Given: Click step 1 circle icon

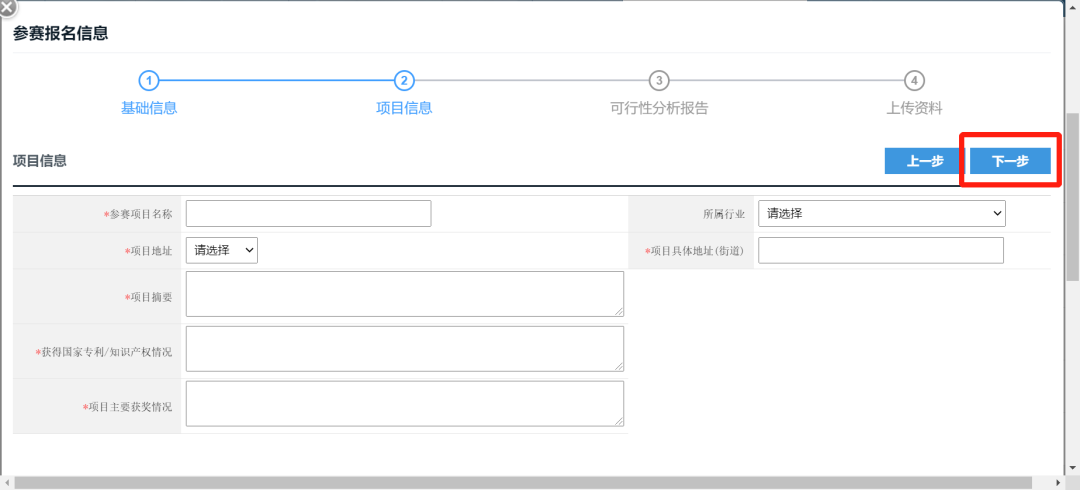Looking at the screenshot, I should [x=149, y=81].
